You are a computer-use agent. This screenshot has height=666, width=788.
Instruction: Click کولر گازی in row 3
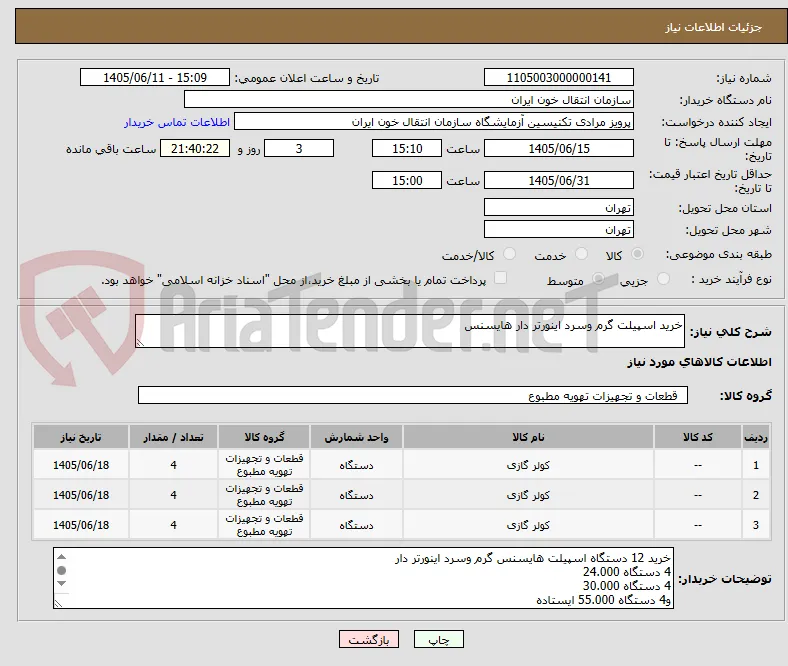[x=528, y=525]
